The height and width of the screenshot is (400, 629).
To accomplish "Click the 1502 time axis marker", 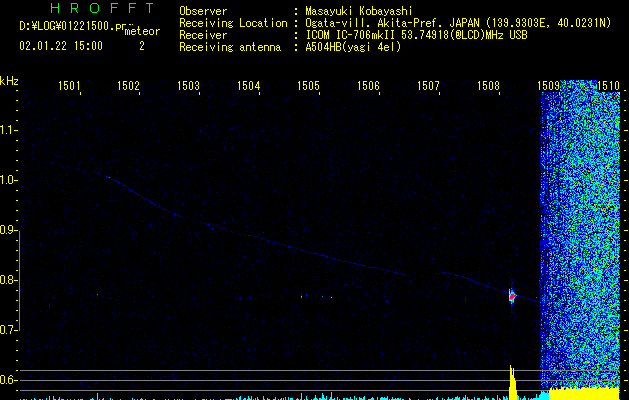I will [128, 85].
